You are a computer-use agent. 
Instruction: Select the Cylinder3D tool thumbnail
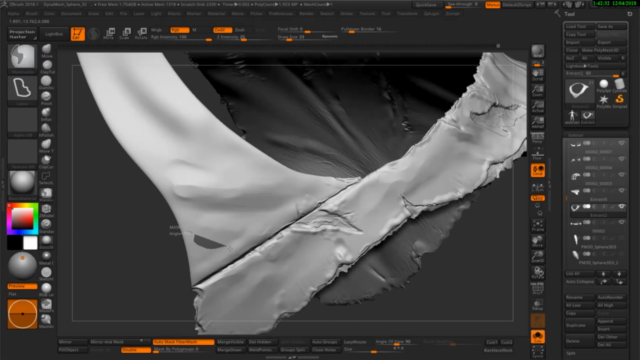620,85
